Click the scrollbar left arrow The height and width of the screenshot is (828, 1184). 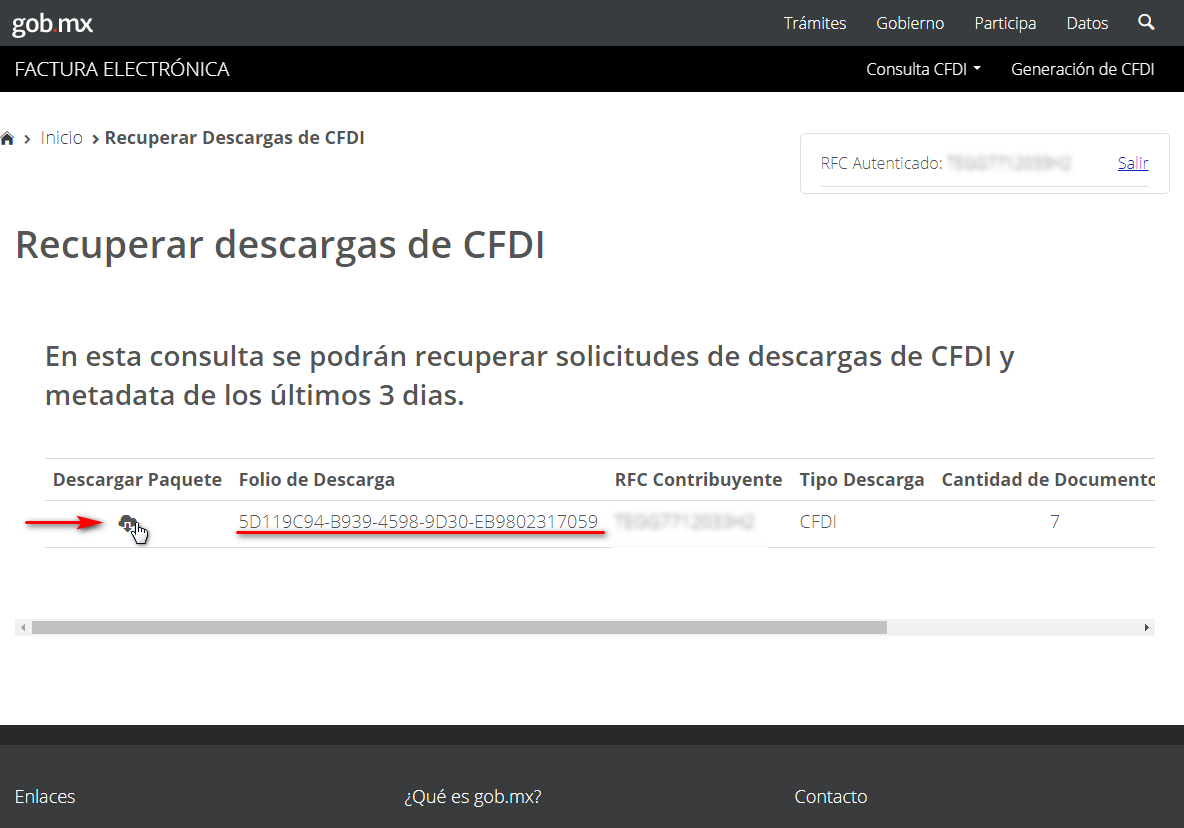[21, 628]
